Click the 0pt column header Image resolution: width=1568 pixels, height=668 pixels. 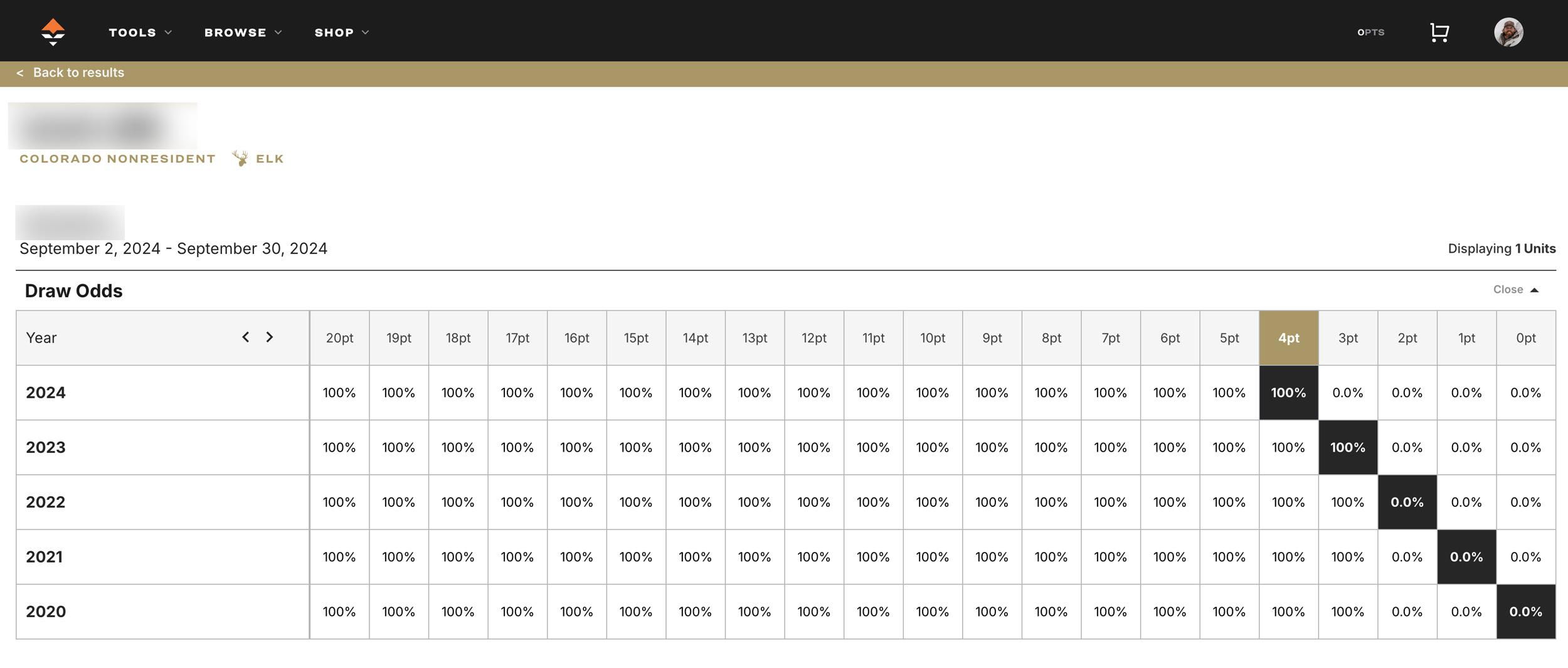[1526, 337]
